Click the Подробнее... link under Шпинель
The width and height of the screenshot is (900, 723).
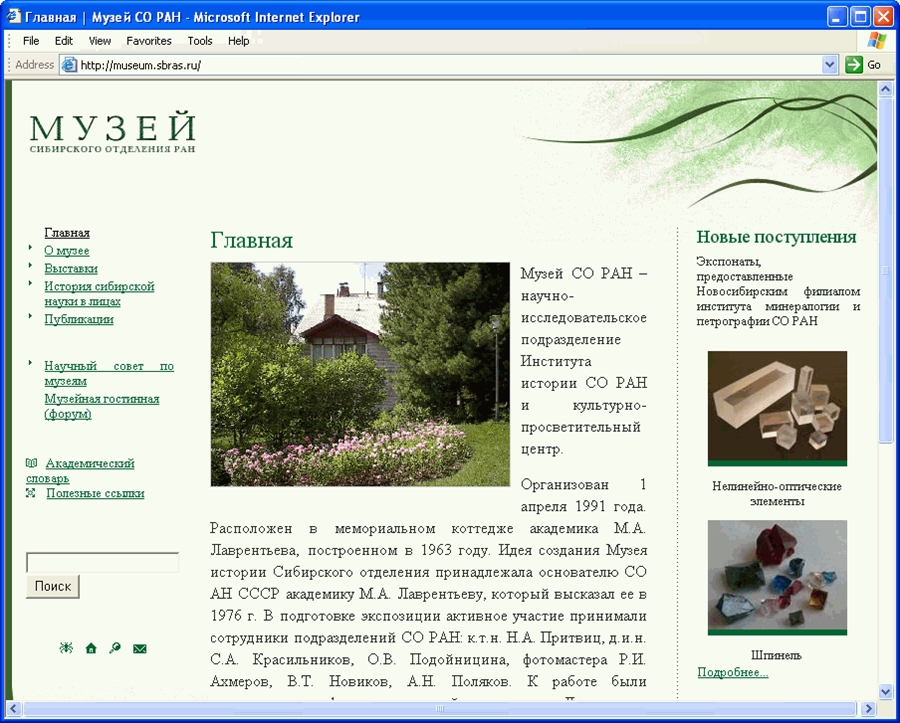point(733,672)
